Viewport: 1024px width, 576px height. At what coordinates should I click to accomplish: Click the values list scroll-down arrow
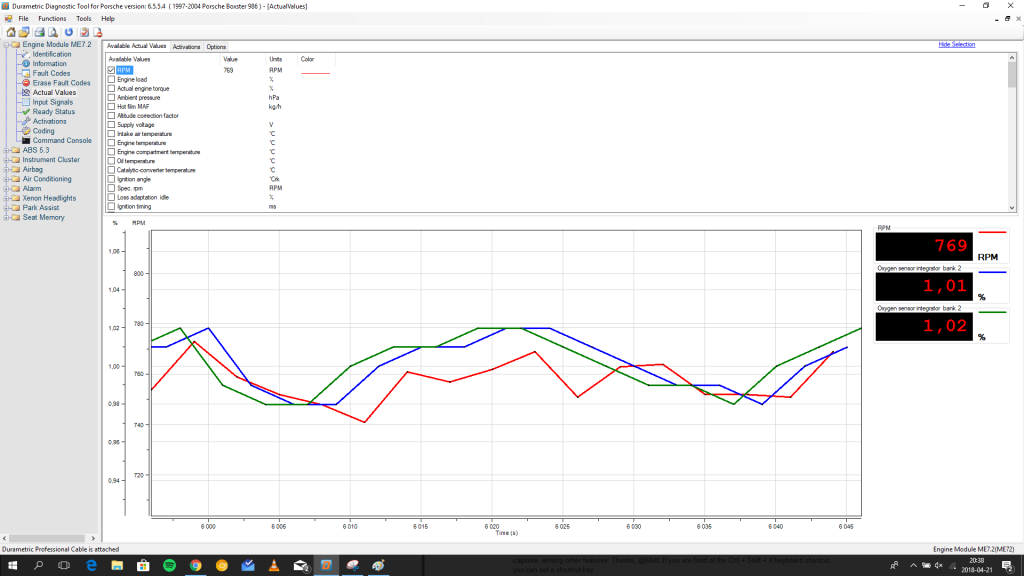[1012, 207]
